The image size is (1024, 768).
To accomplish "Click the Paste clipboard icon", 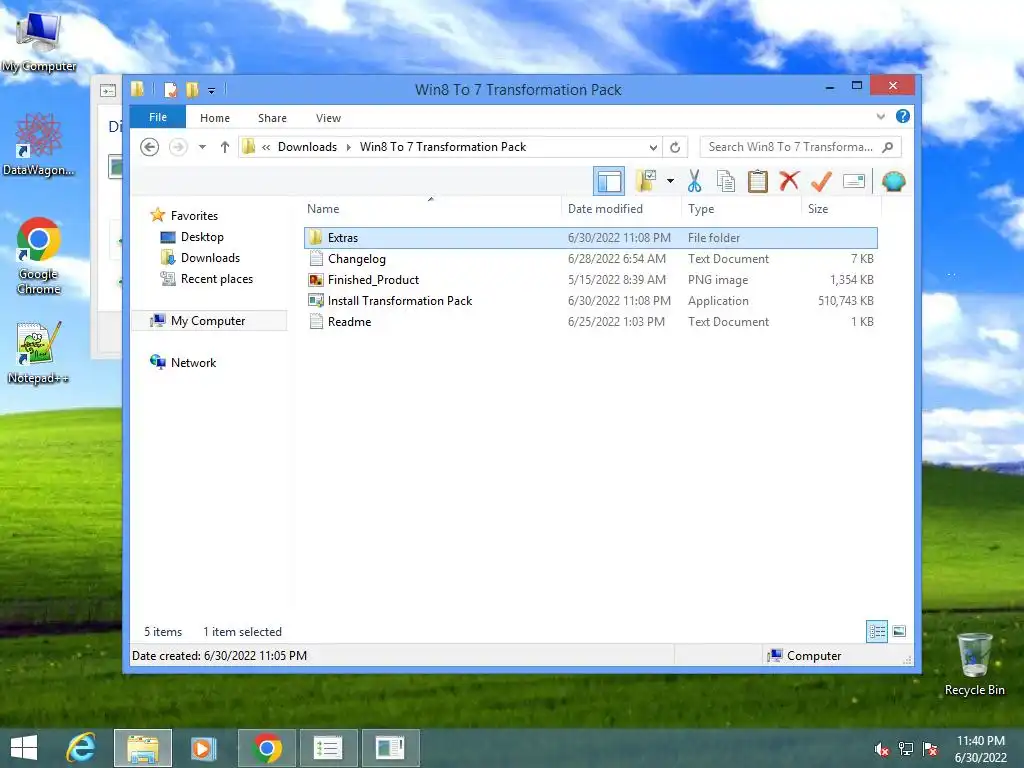I will [758, 181].
